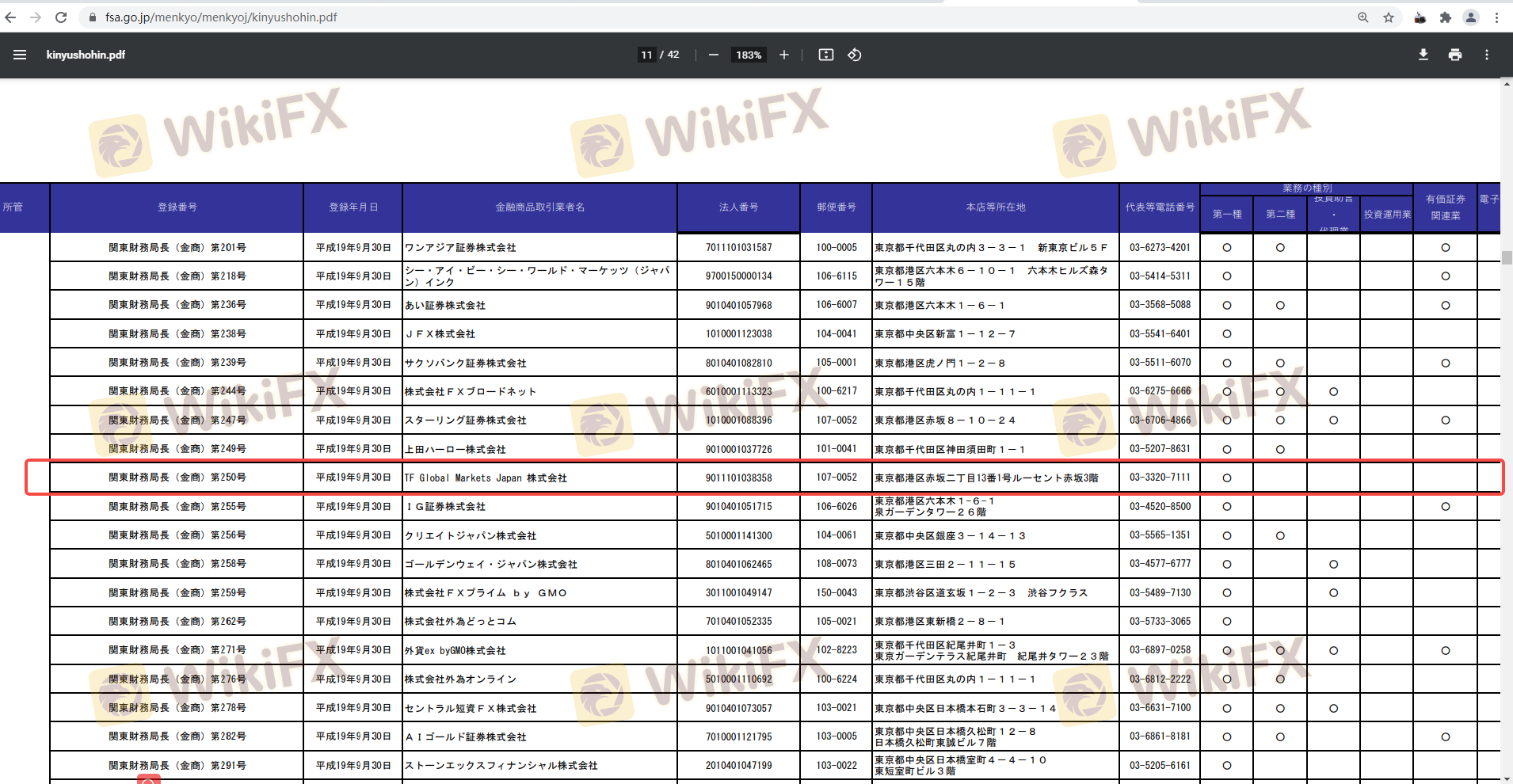The width and height of the screenshot is (1513, 784).
Task: Zoom in on the PDF
Action: pyautogui.click(x=783, y=55)
